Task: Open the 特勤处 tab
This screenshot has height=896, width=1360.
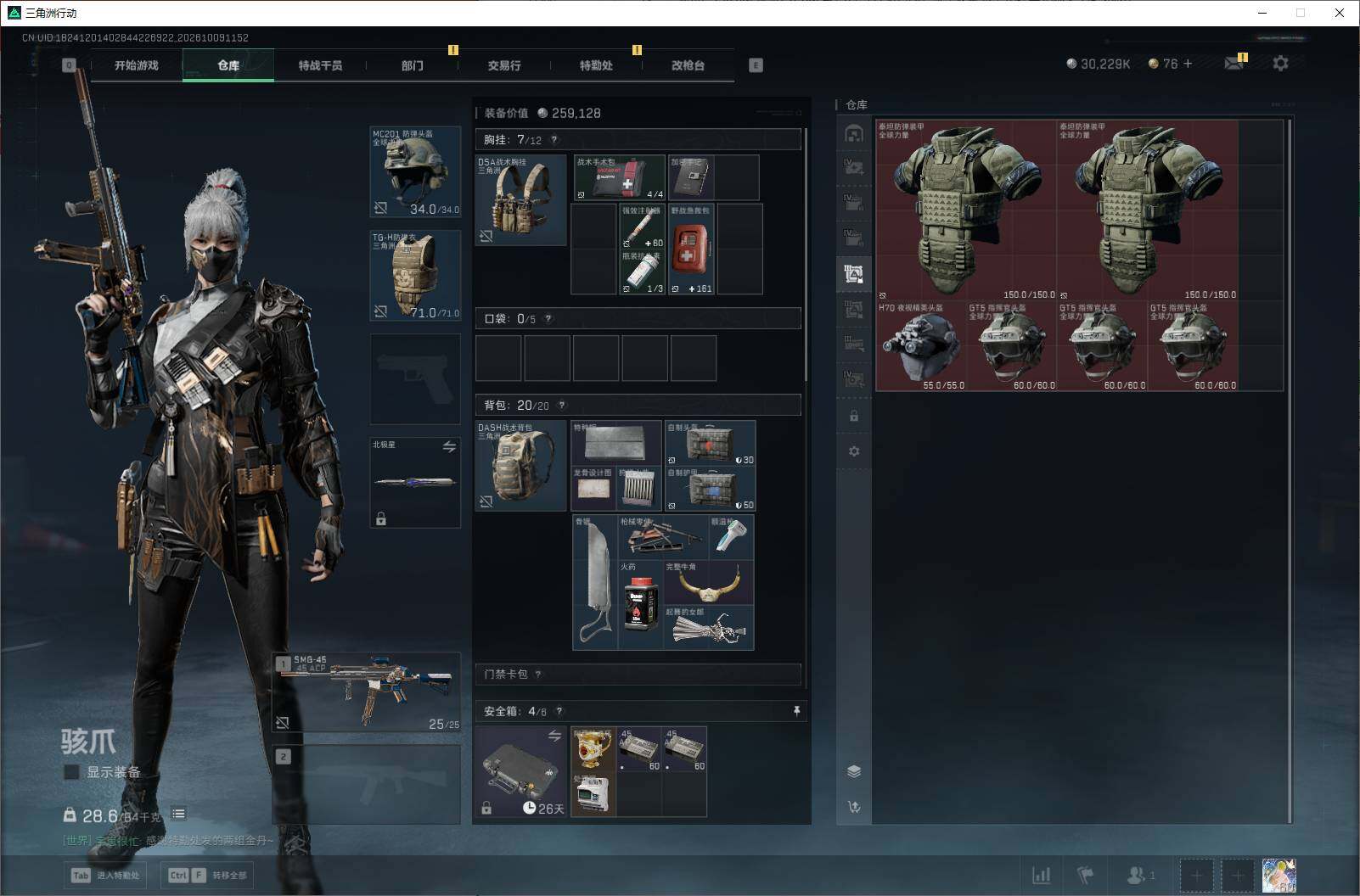Action: pos(596,65)
